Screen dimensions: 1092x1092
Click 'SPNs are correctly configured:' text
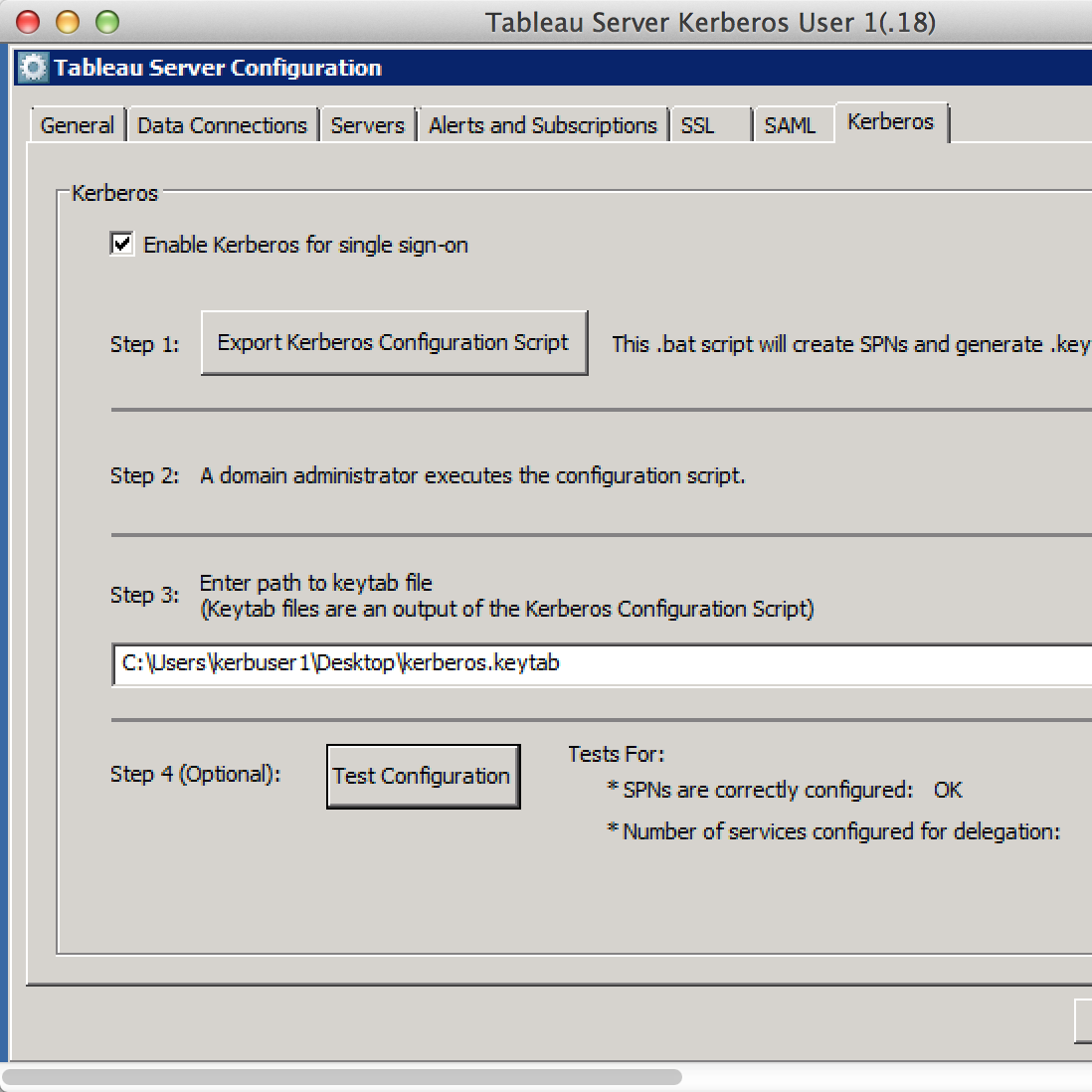point(767,790)
